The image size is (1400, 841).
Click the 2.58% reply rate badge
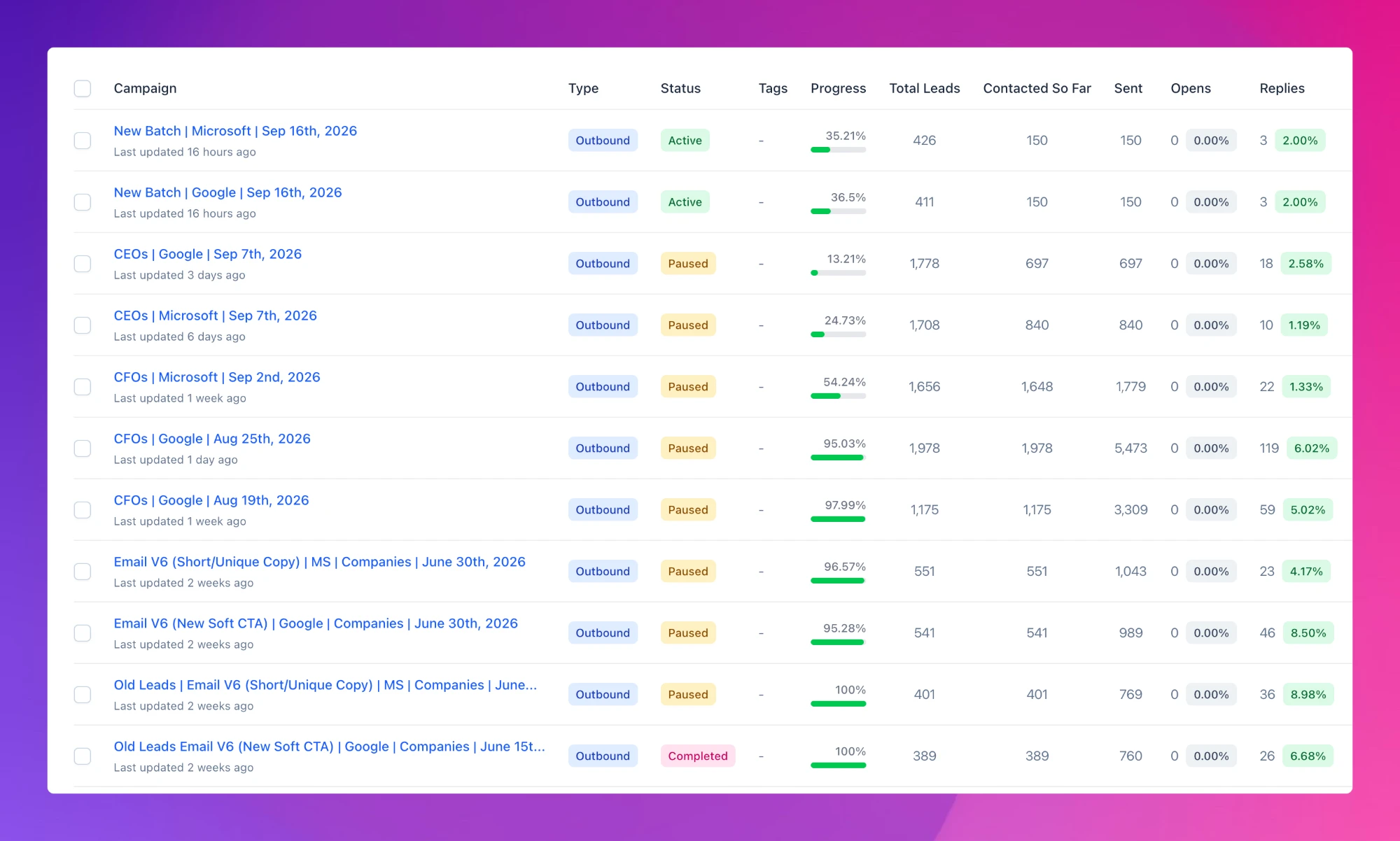(x=1306, y=264)
